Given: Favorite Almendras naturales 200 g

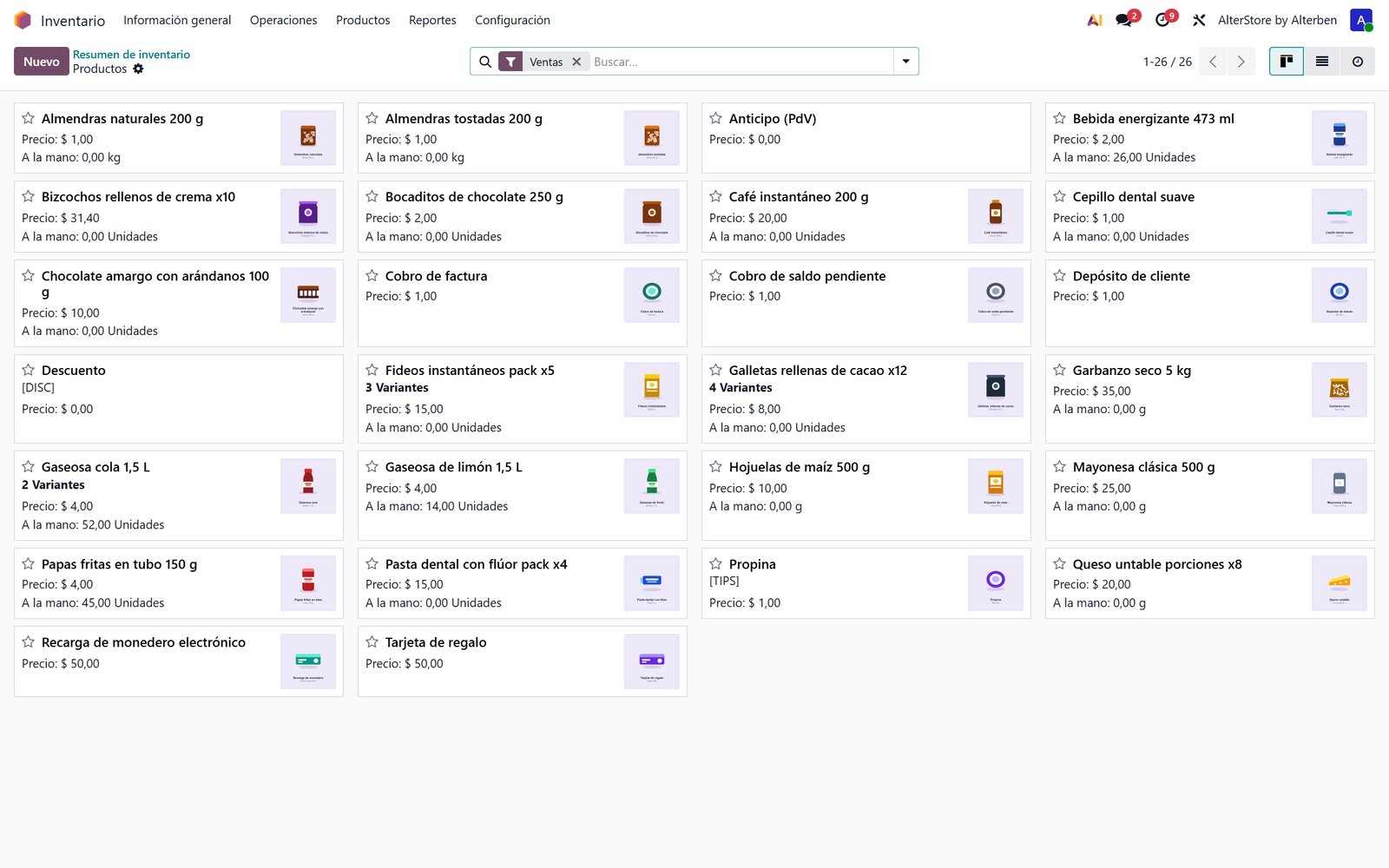Looking at the screenshot, I should [29, 118].
